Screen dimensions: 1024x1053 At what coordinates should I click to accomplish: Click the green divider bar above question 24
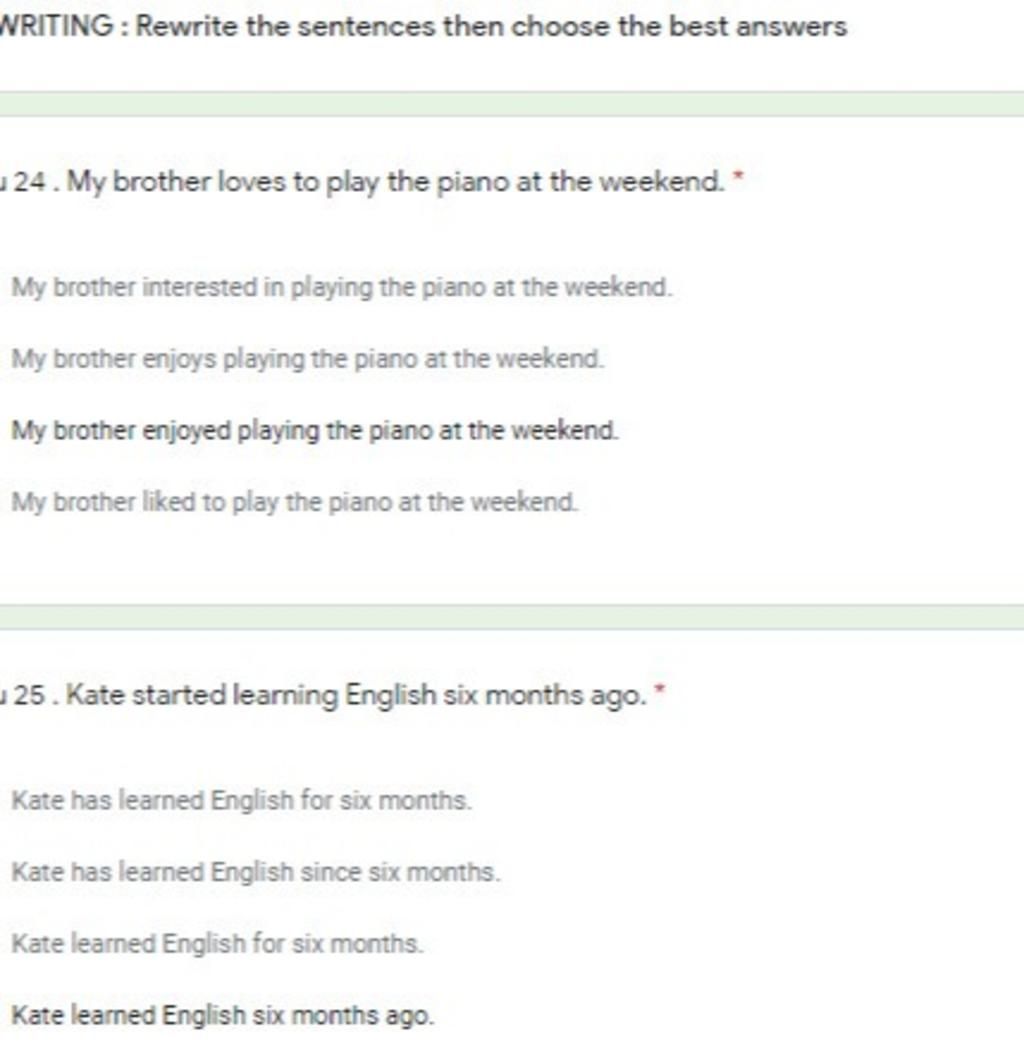[512, 105]
